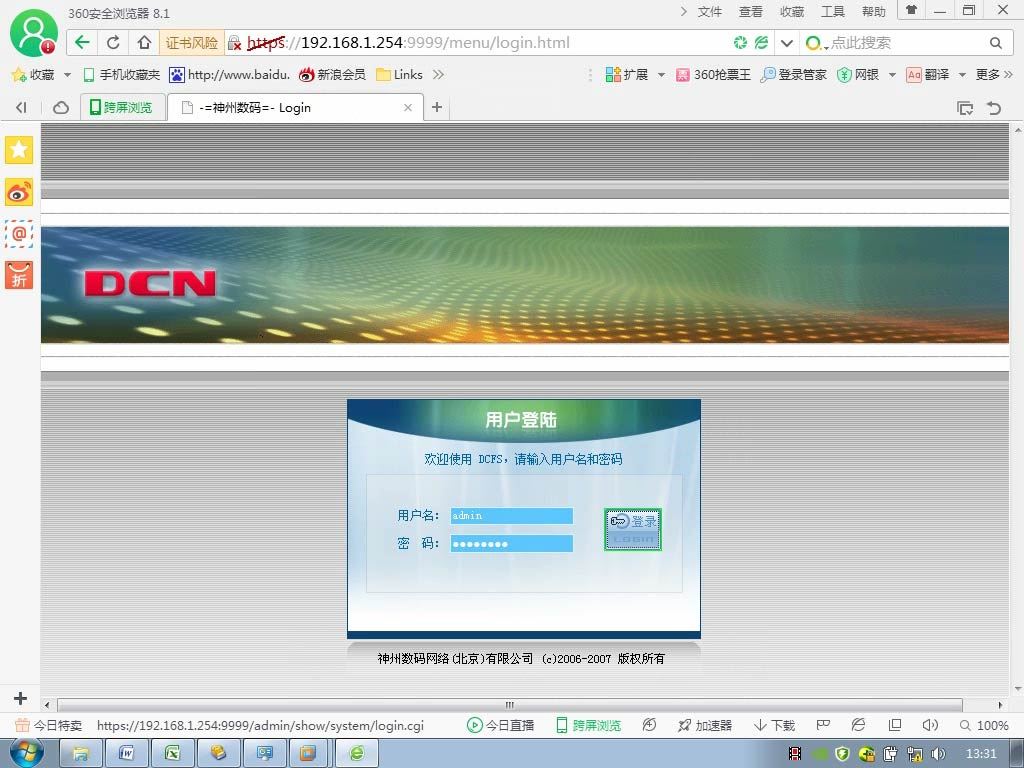Click the green browser engine switch icon
The image size is (1024, 768).
click(761, 43)
